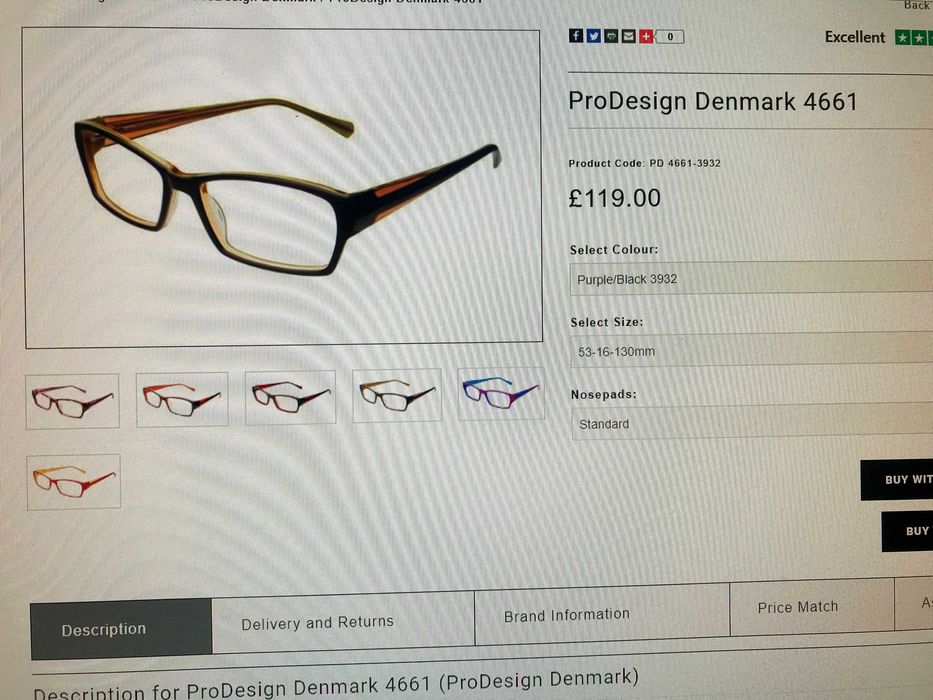Click the upper black BUY WITH button
Viewport: 933px width, 700px height.
click(897, 480)
